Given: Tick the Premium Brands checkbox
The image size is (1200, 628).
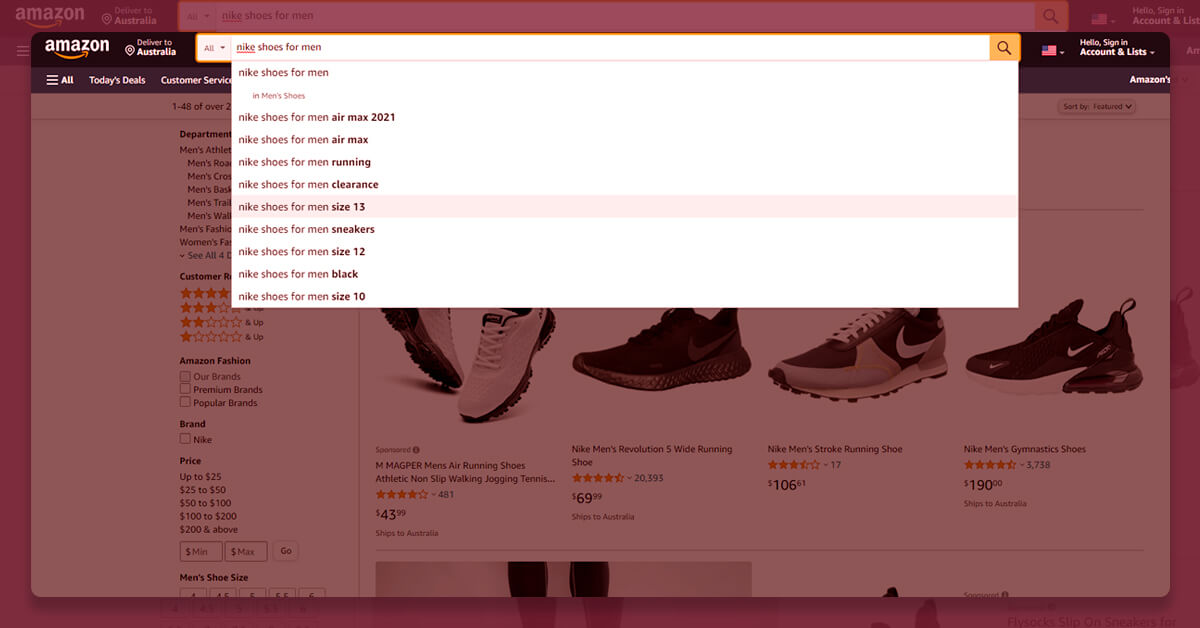Looking at the screenshot, I should pos(185,389).
